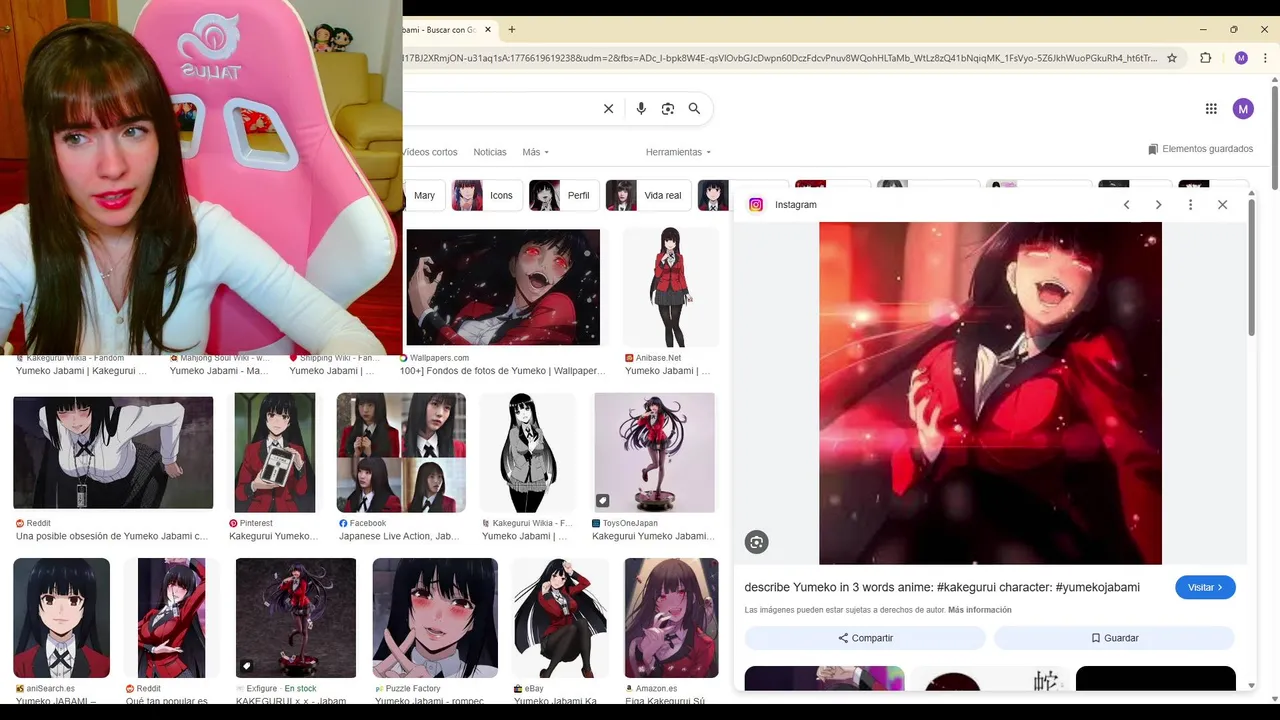Open the Reddit leaning Yumeko thumbnail
Screen dimensions: 1280x720
[x=113, y=453]
